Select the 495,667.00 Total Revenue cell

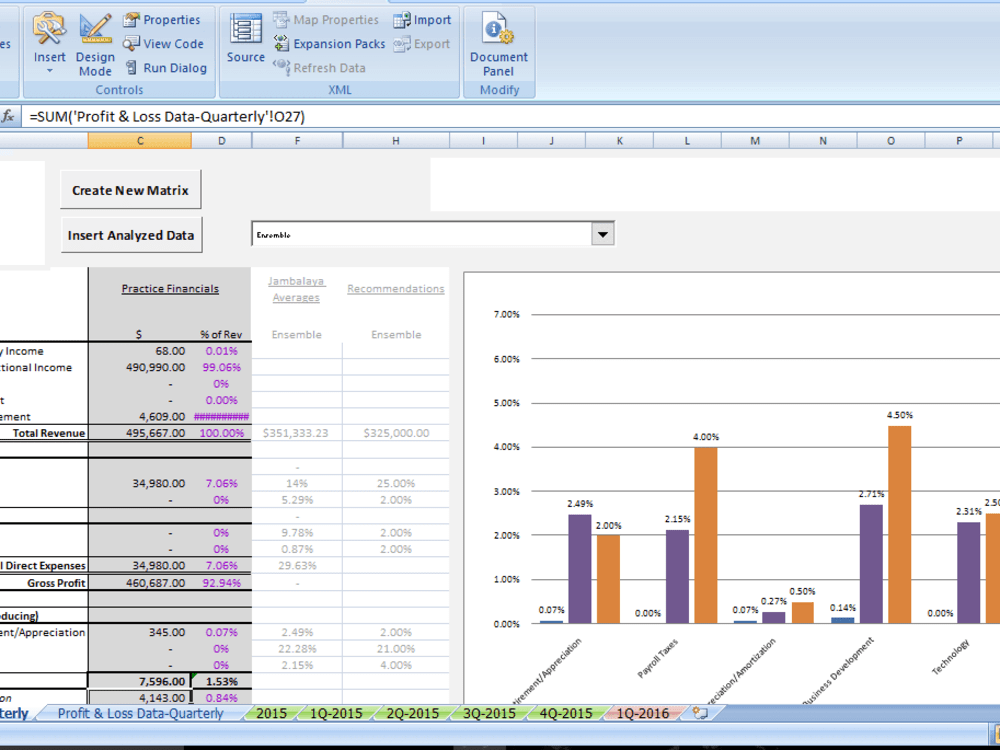(x=140, y=433)
